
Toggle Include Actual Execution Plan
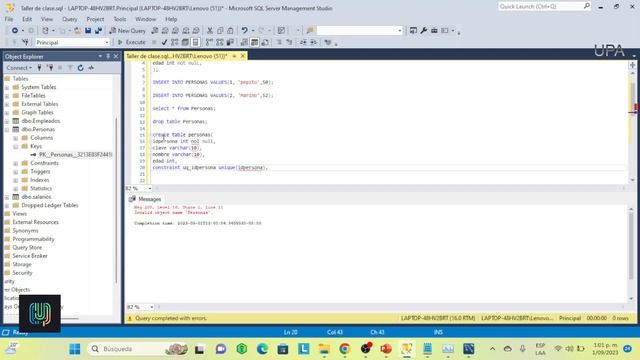[209, 42]
